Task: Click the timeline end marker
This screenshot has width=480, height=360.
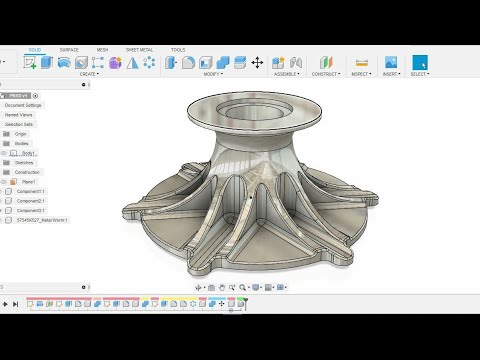Action: click(246, 303)
